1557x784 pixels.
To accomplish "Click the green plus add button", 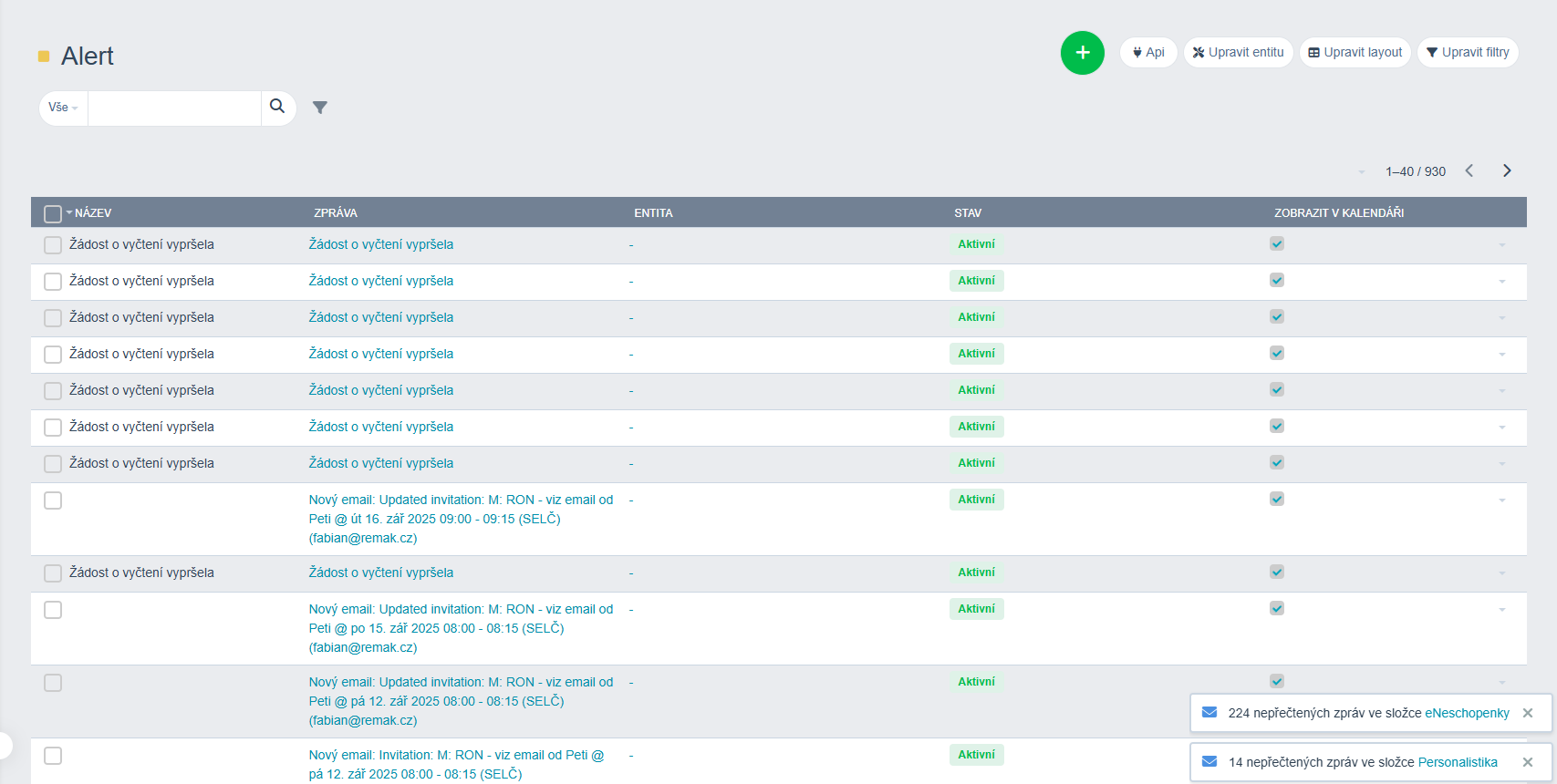I will 1082,53.
